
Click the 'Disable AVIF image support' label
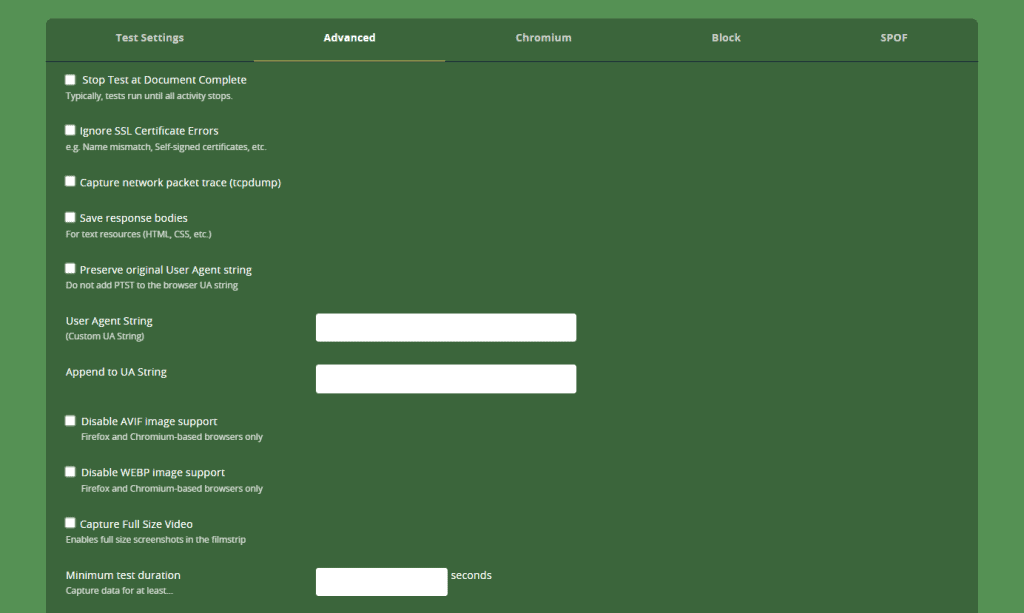pos(149,422)
